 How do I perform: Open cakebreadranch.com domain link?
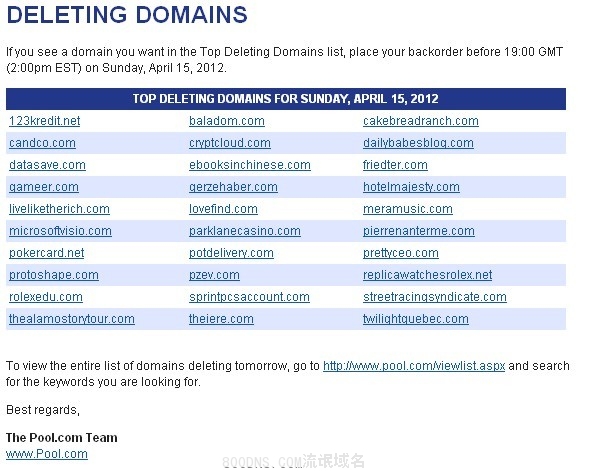click(421, 121)
